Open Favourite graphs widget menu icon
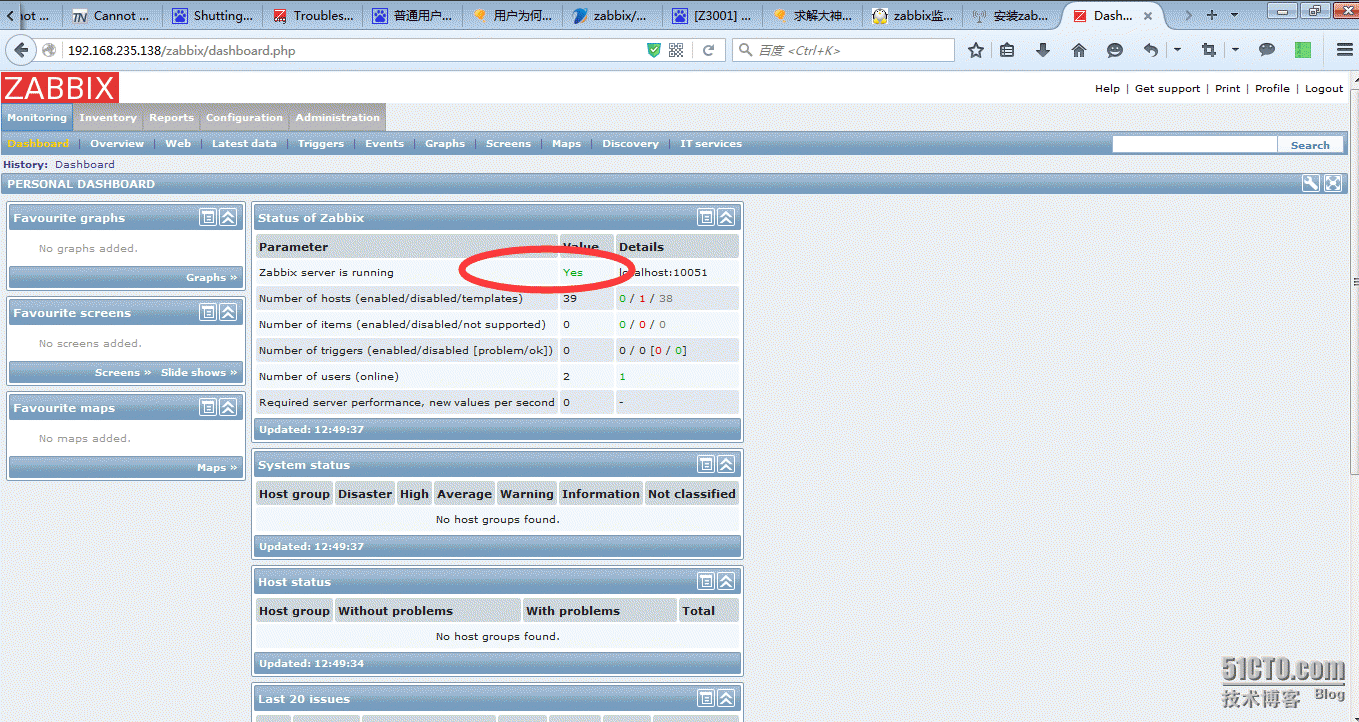The width and height of the screenshot is (1359, 722). click(208, 217)
